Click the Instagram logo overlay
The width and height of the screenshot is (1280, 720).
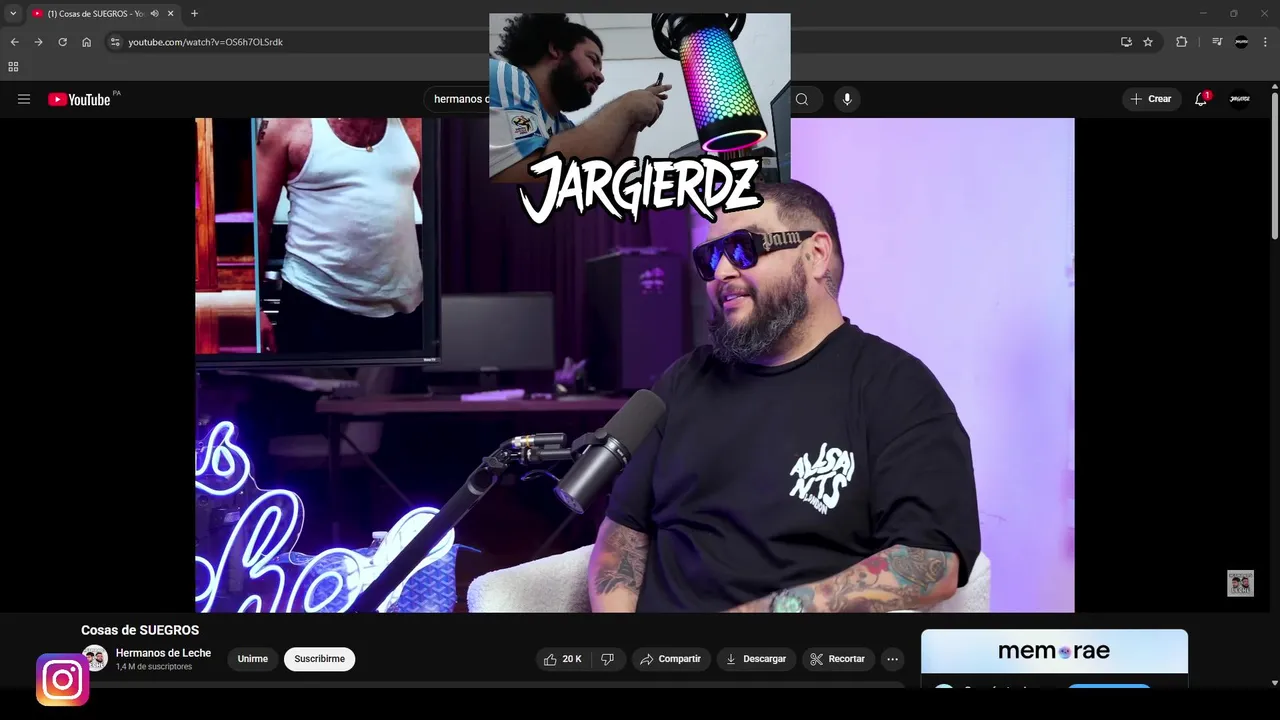62,680
